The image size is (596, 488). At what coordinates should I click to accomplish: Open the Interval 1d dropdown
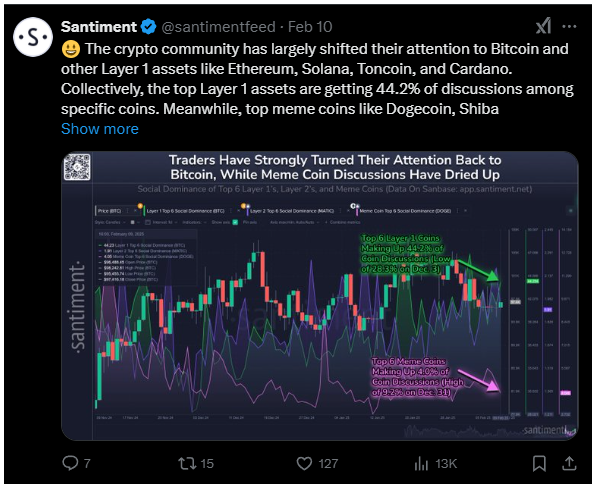click(162, 222)
